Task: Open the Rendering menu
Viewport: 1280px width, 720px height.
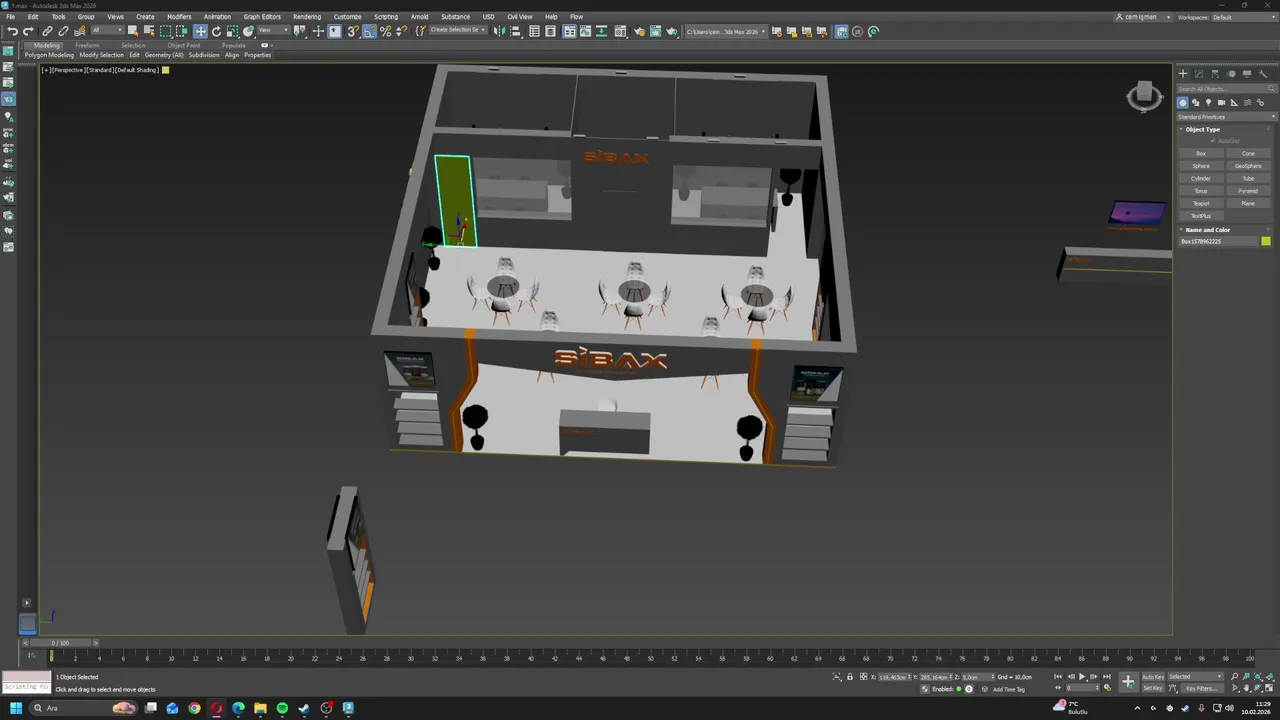Action: click(x=307, y=17)
